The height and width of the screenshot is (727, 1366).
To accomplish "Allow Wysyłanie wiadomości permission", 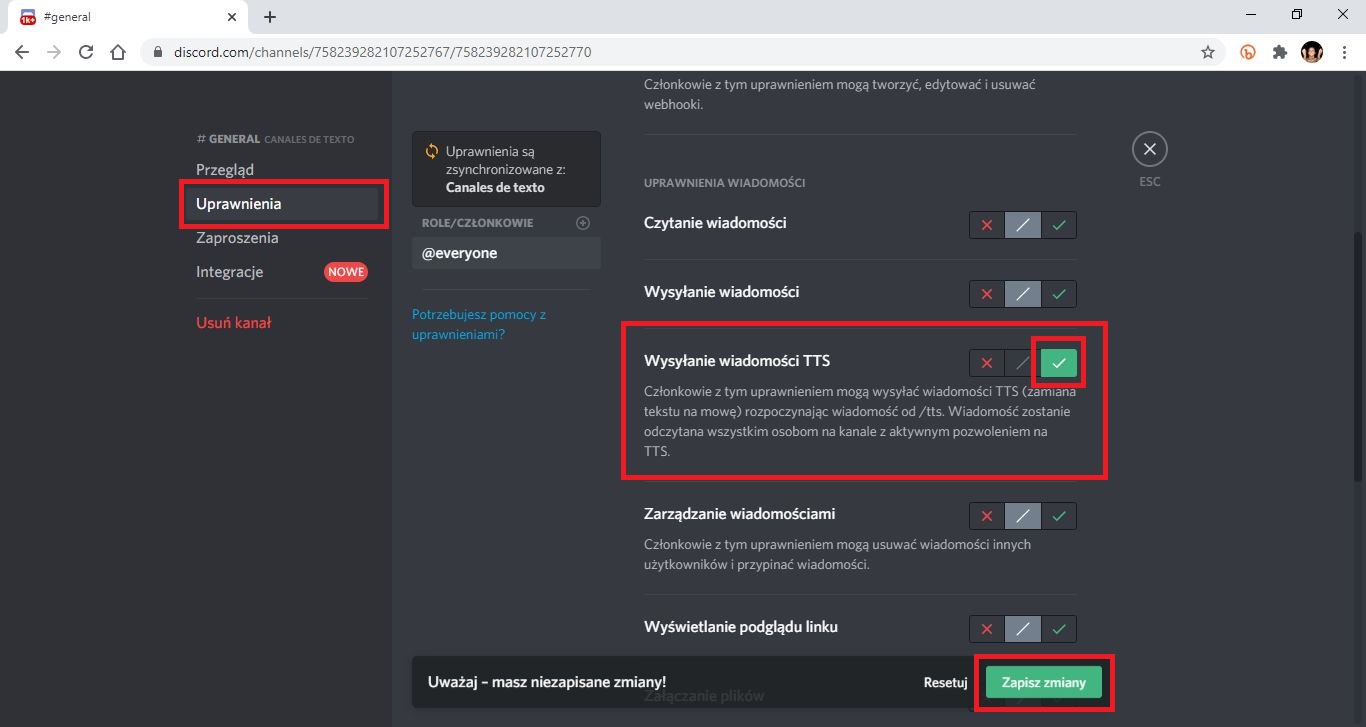I will (1059, 294).
